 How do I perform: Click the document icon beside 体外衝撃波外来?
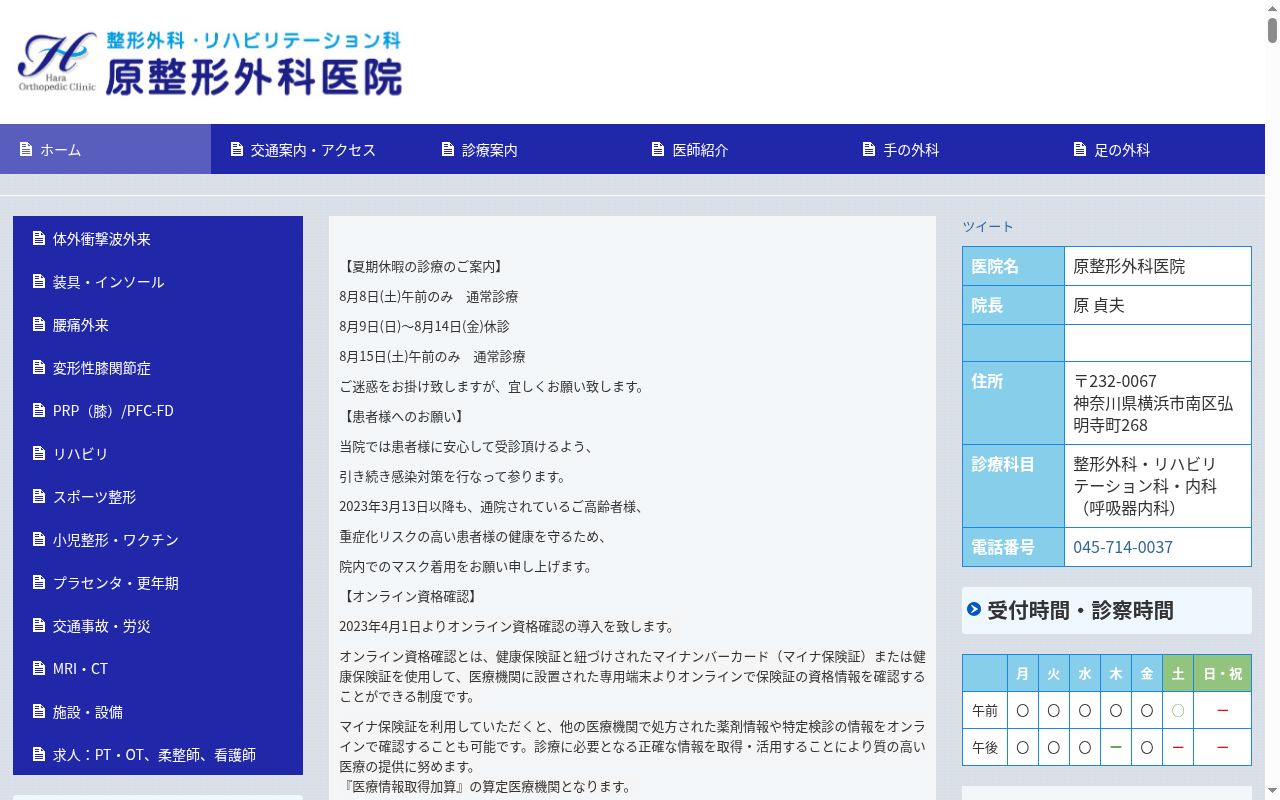(39, 238)
